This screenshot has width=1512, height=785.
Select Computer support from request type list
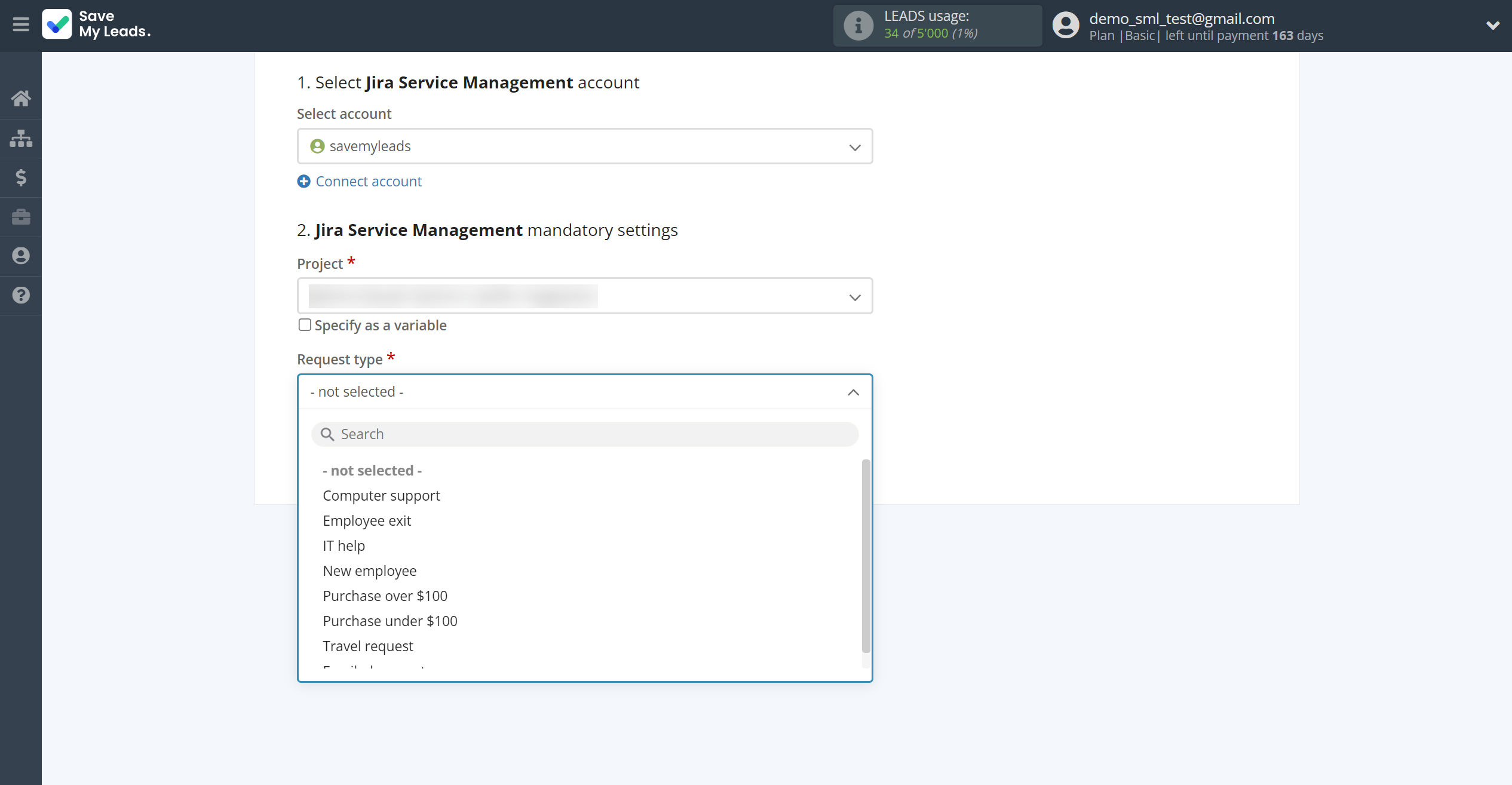[x=381, y=494]
